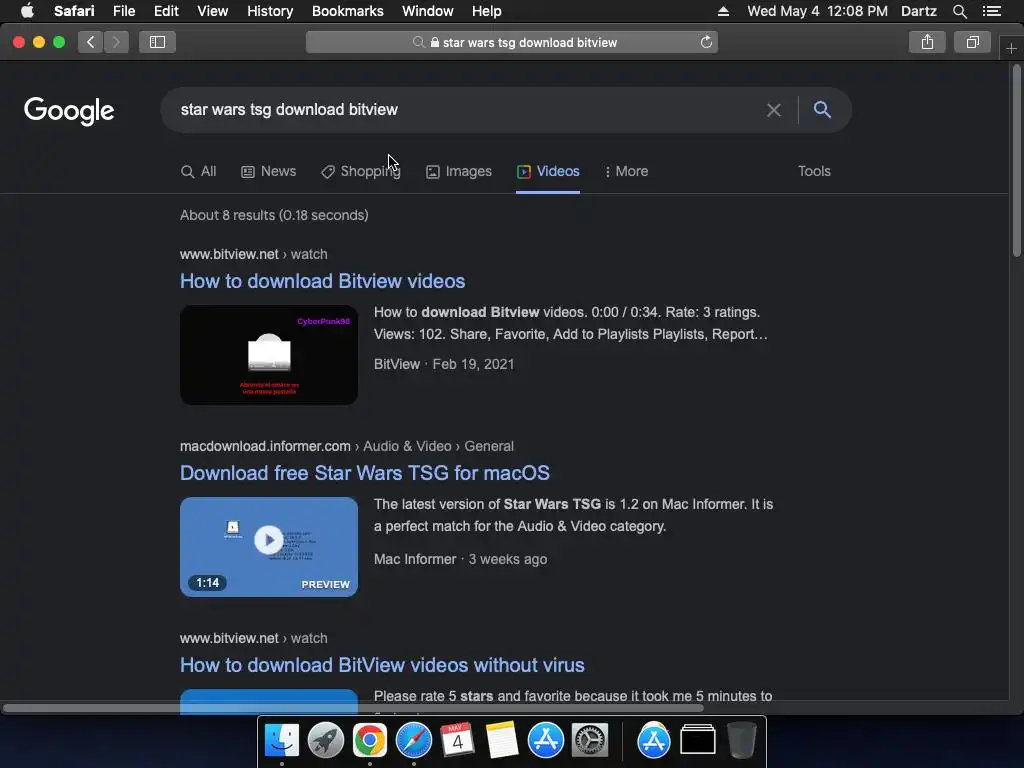Open the Apple menu
This screenshot has height=768, width=1024.
pos(27,11)
